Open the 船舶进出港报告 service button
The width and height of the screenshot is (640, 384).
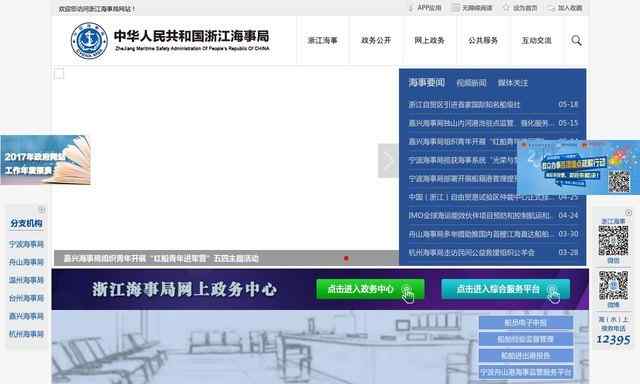[526, 356]
